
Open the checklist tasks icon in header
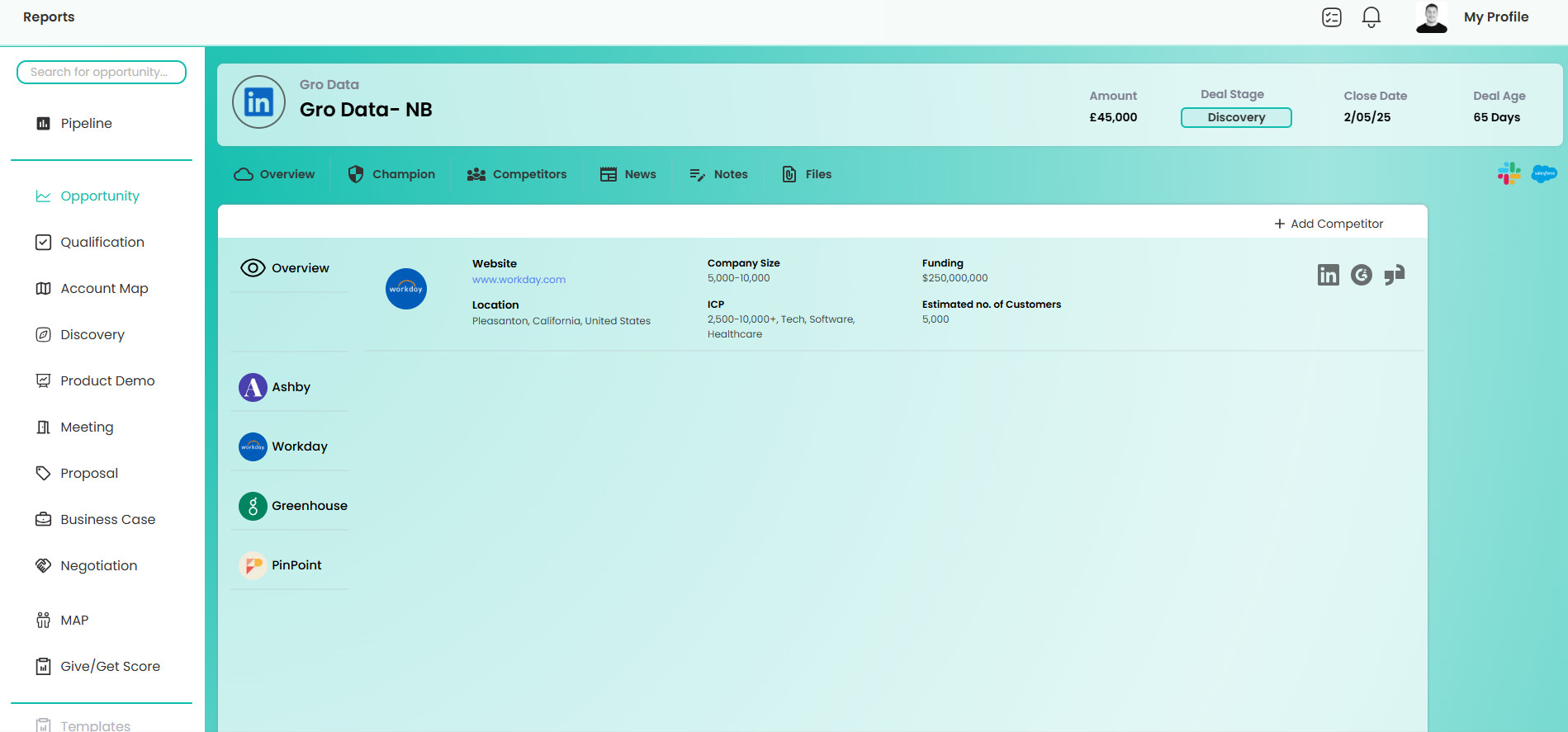click(x=1332, y=17)
